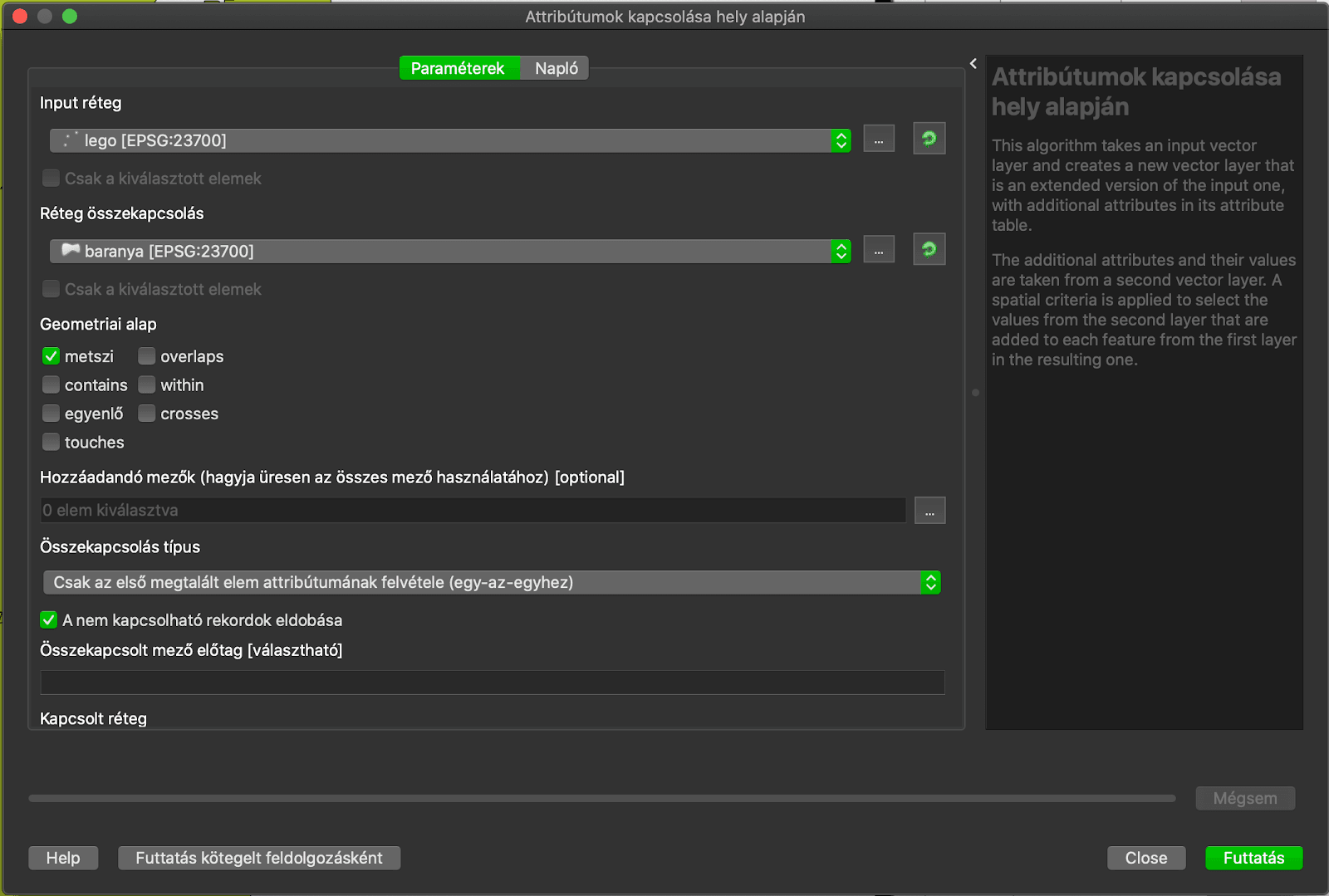Run the algorithm with Futtatás button
The height and width of the screenshot is (896, 1329).
coord(1253,858)
